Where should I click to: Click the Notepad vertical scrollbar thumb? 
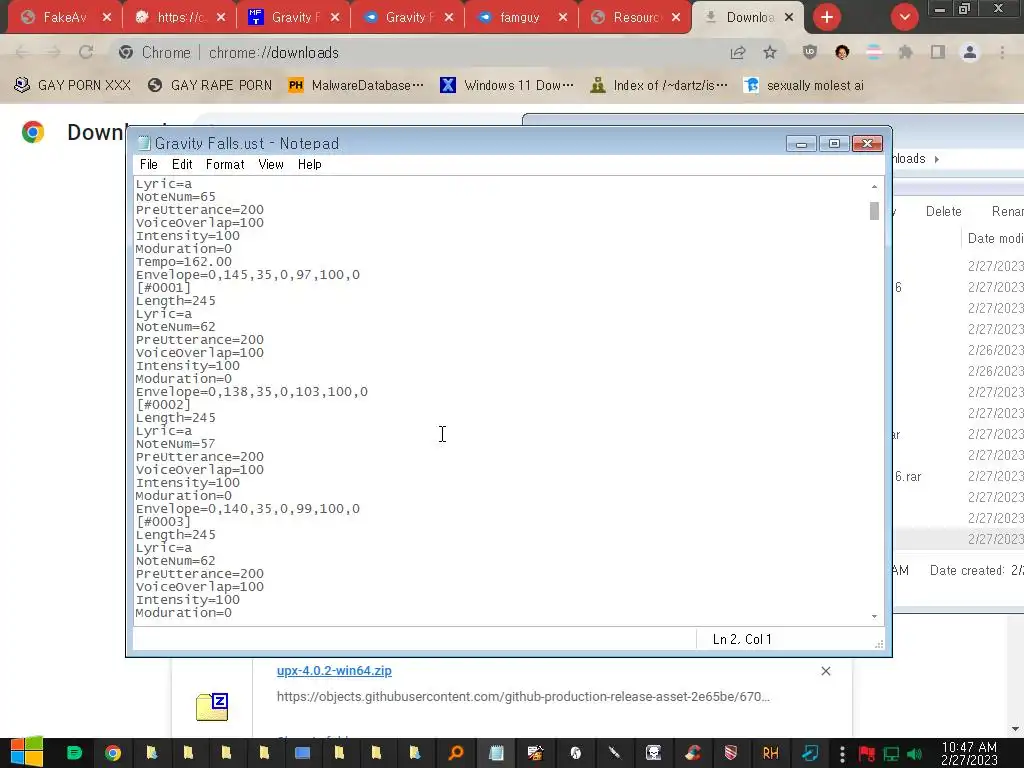tap(874, 211)
